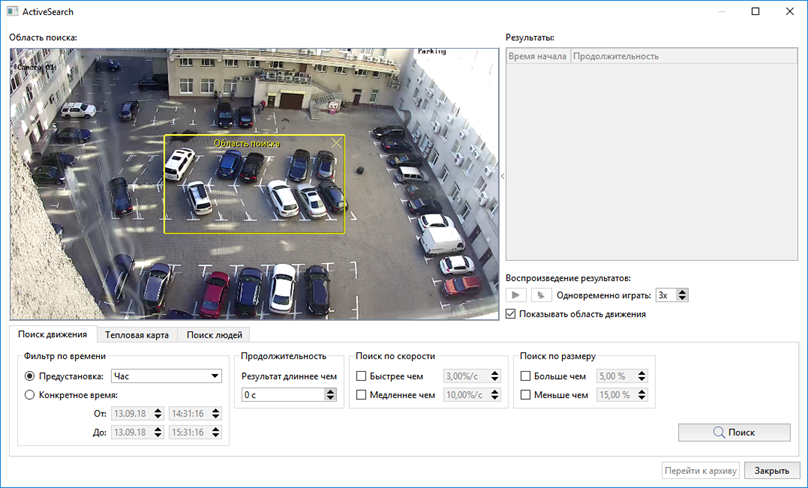Tick the Меньше чем size checkbox
808x488 pixels.
pyautogui.click(x=526, y=395)
